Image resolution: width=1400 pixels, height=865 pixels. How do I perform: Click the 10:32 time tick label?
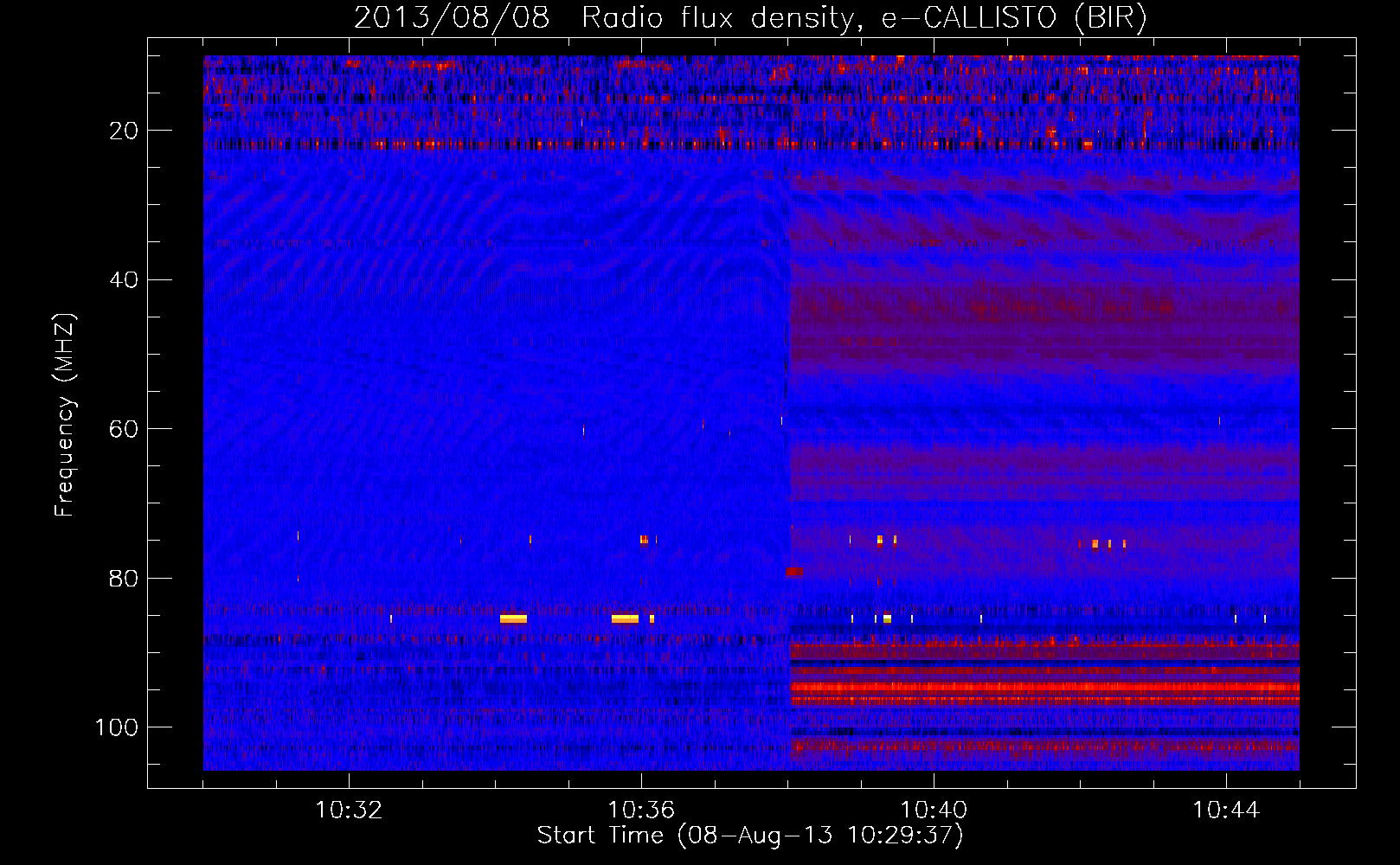349,811
